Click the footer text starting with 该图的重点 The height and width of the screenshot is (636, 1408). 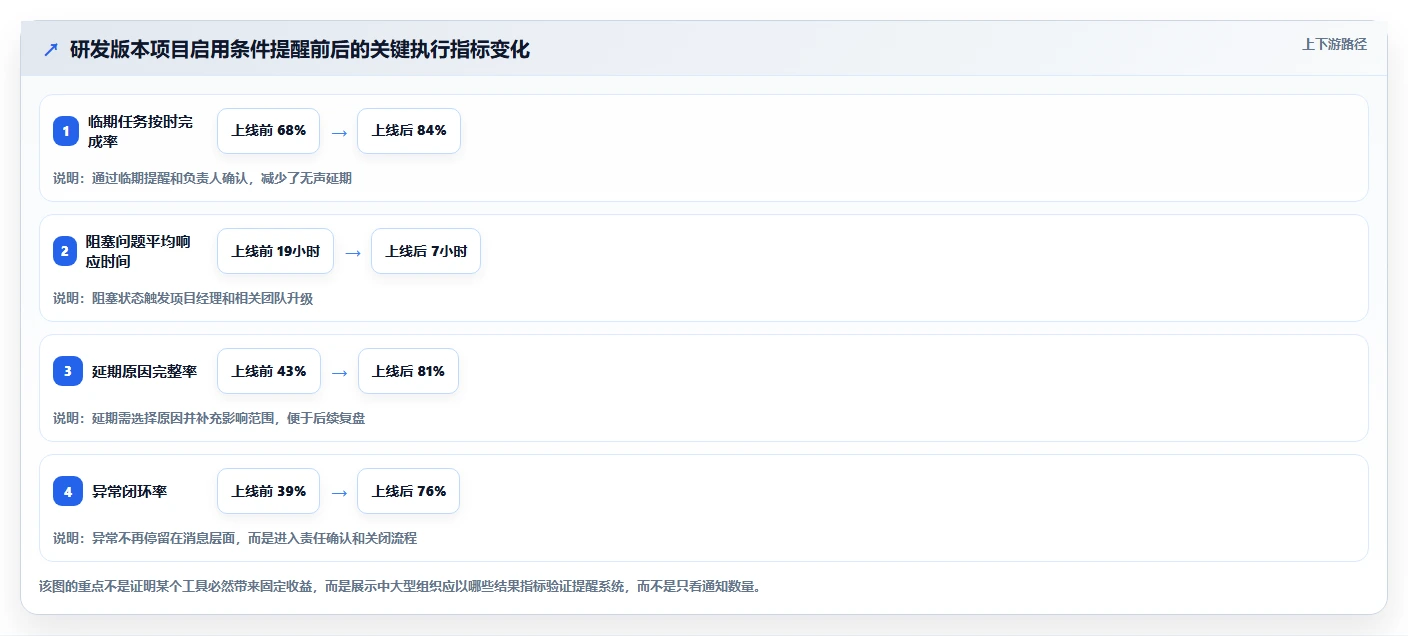point(400,586)
